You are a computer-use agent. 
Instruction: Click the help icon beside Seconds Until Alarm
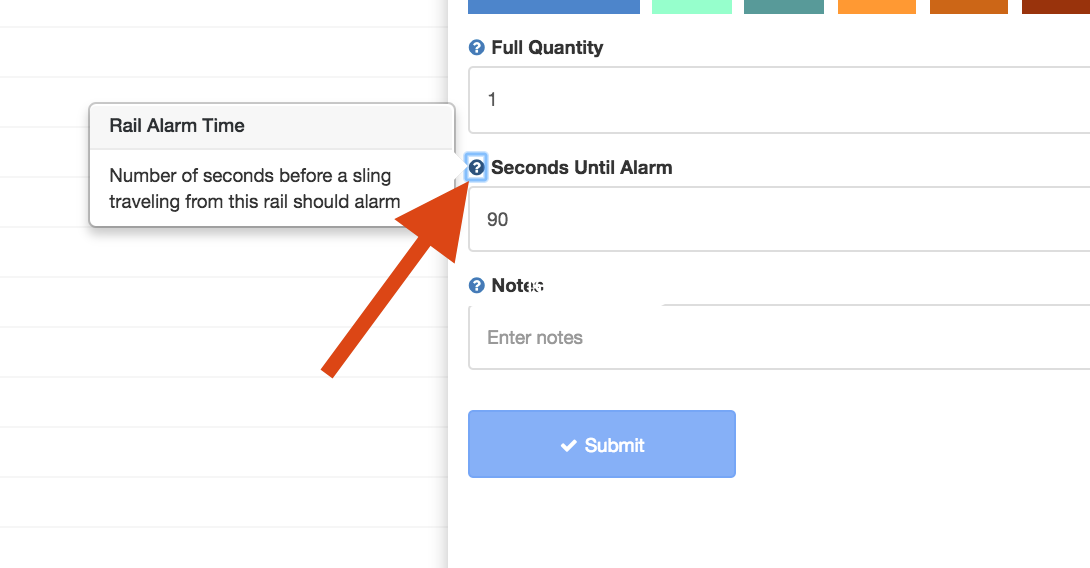click(x=476, y=168)
